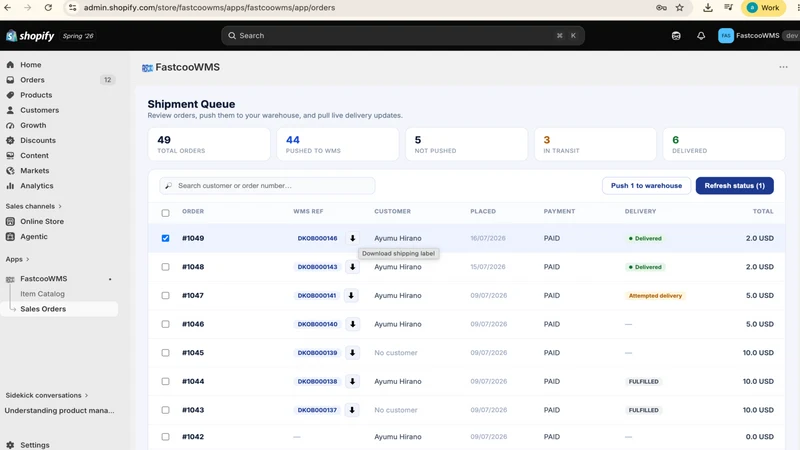Image resolution: width=800 pixels, height=450 pixels.
Task: Check the order #1047 checkbox
Action: [165, 295]
